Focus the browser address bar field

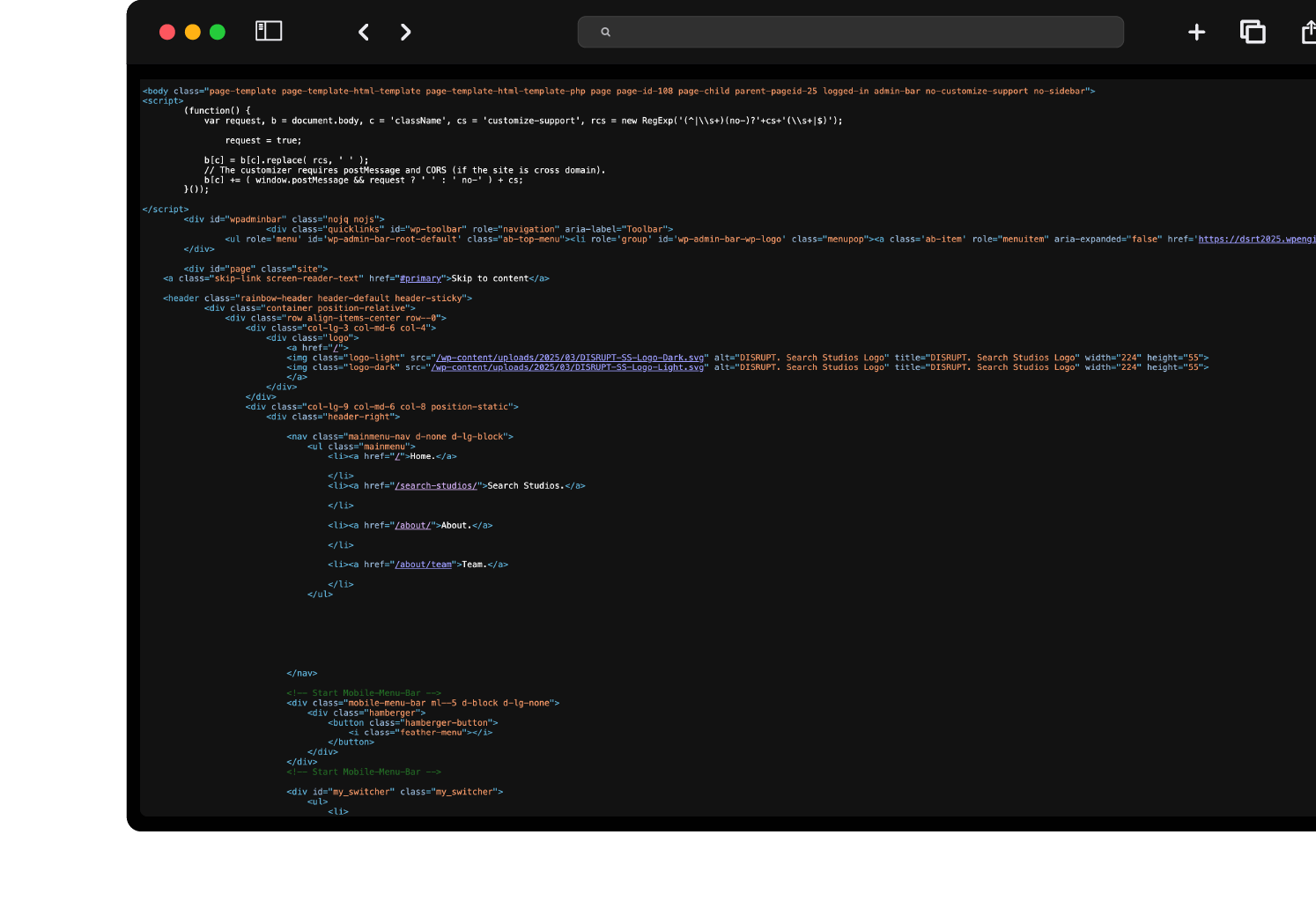tap(851, 32)
